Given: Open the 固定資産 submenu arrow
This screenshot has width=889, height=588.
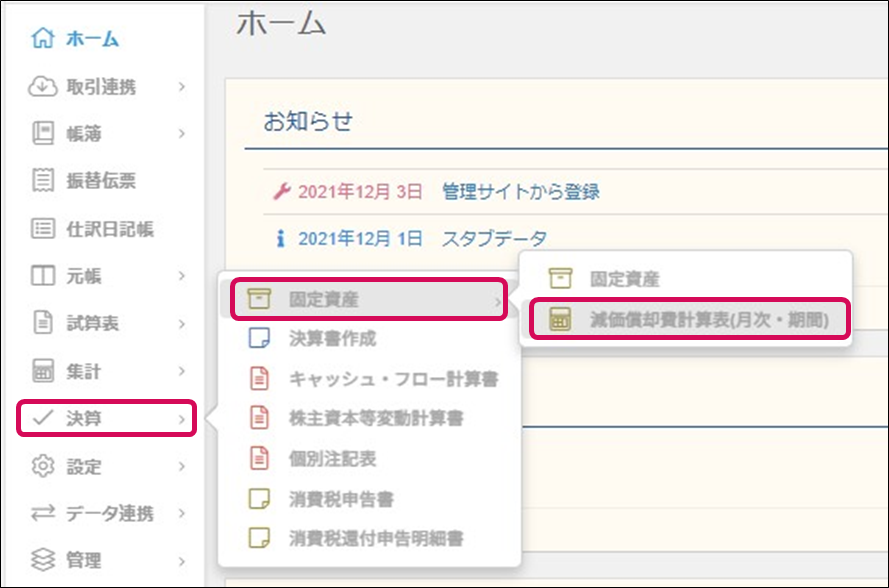Looking at the screenshot, I should click(x=497, y=301).
